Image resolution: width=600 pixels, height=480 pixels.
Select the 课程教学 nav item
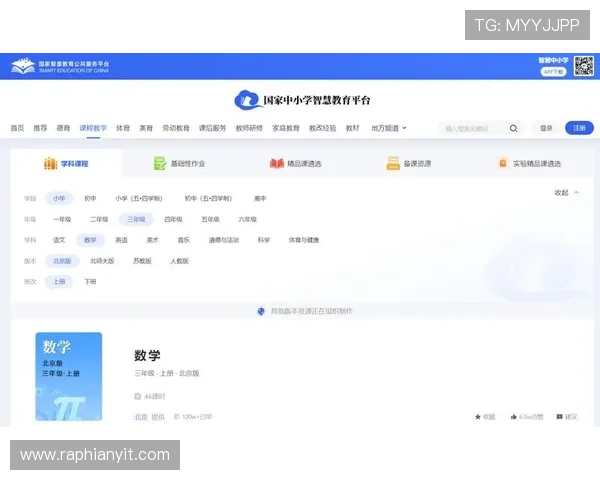(93, 128)
